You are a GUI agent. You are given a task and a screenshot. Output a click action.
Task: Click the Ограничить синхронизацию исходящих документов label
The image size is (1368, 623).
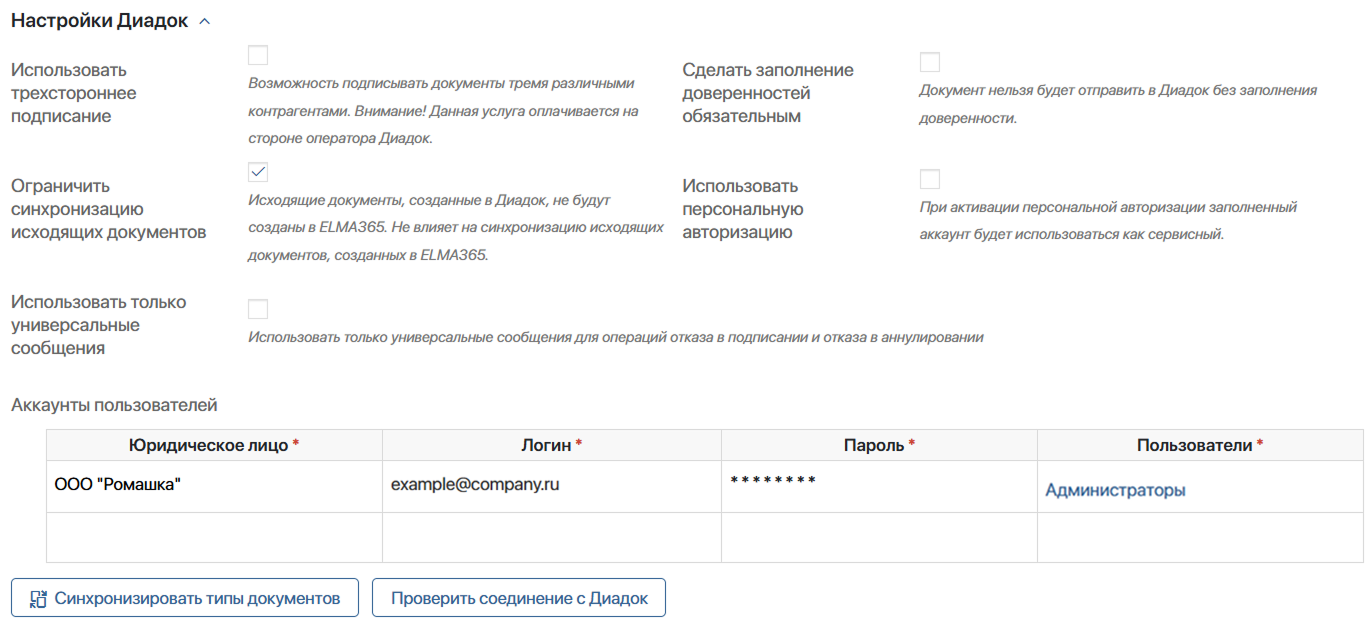pyautogui.click(x=108, y=209)
